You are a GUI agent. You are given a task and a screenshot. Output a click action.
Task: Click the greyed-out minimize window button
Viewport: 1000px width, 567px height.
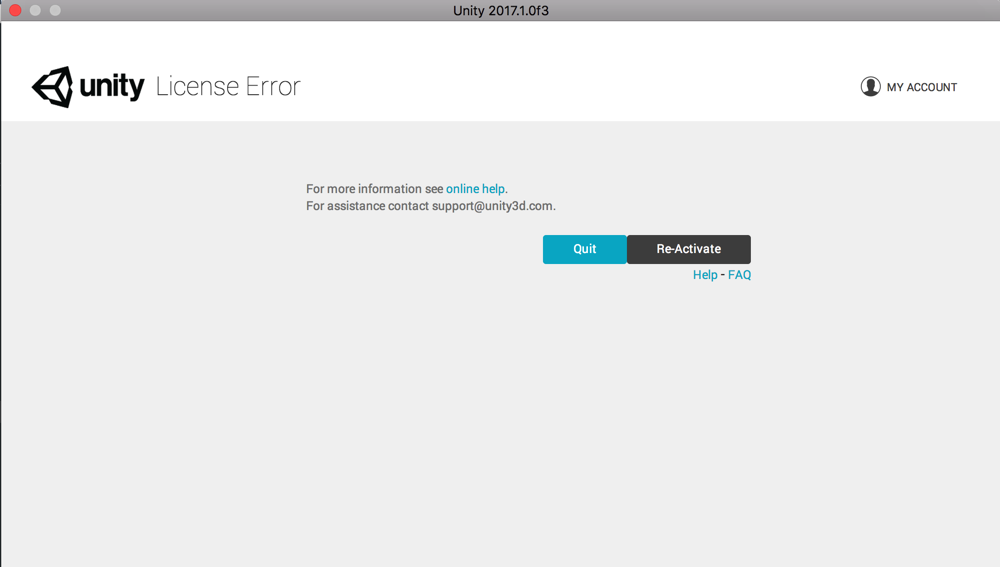(x=35, y=10)
